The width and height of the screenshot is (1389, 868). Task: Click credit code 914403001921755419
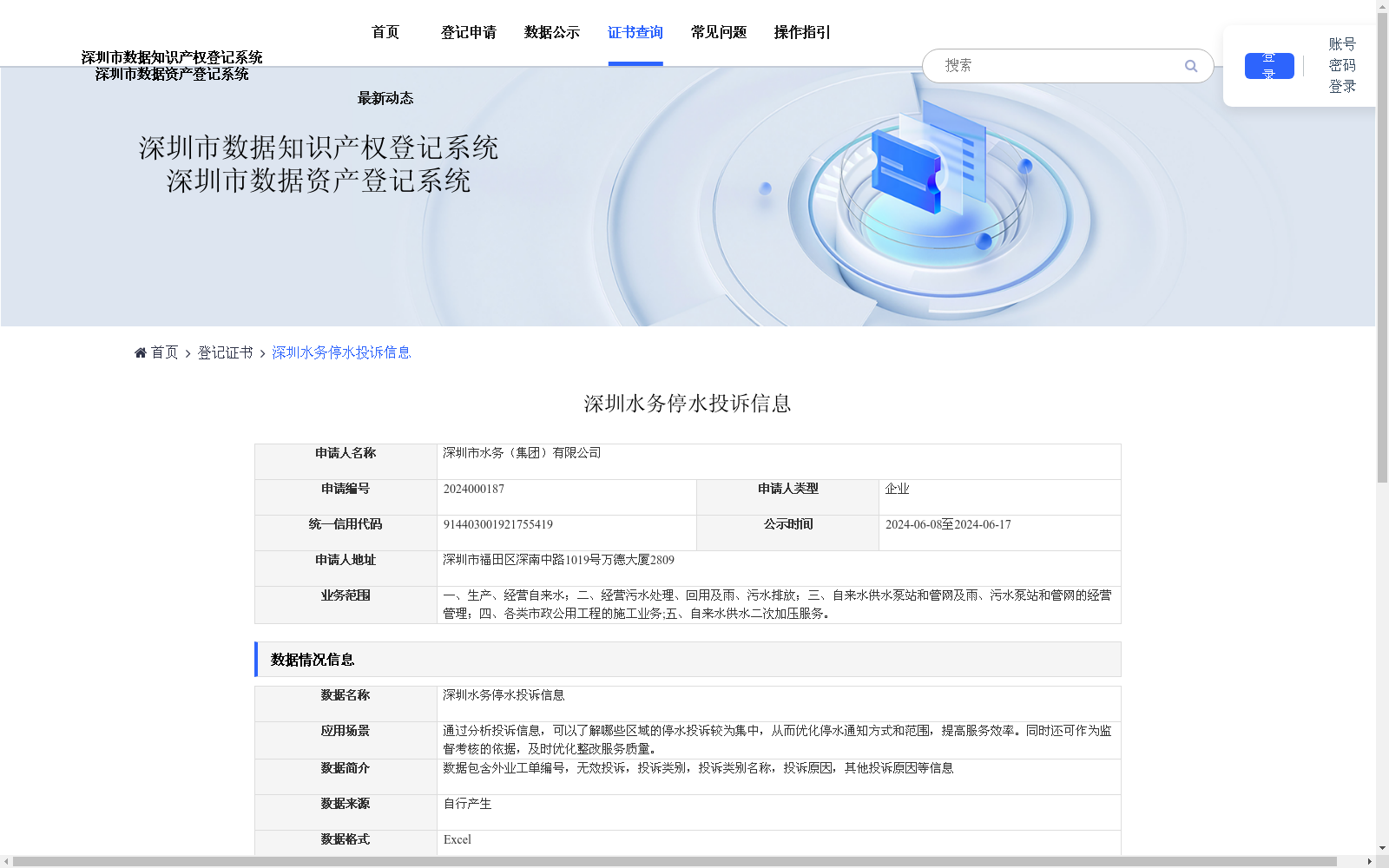(x=498, y=524)
